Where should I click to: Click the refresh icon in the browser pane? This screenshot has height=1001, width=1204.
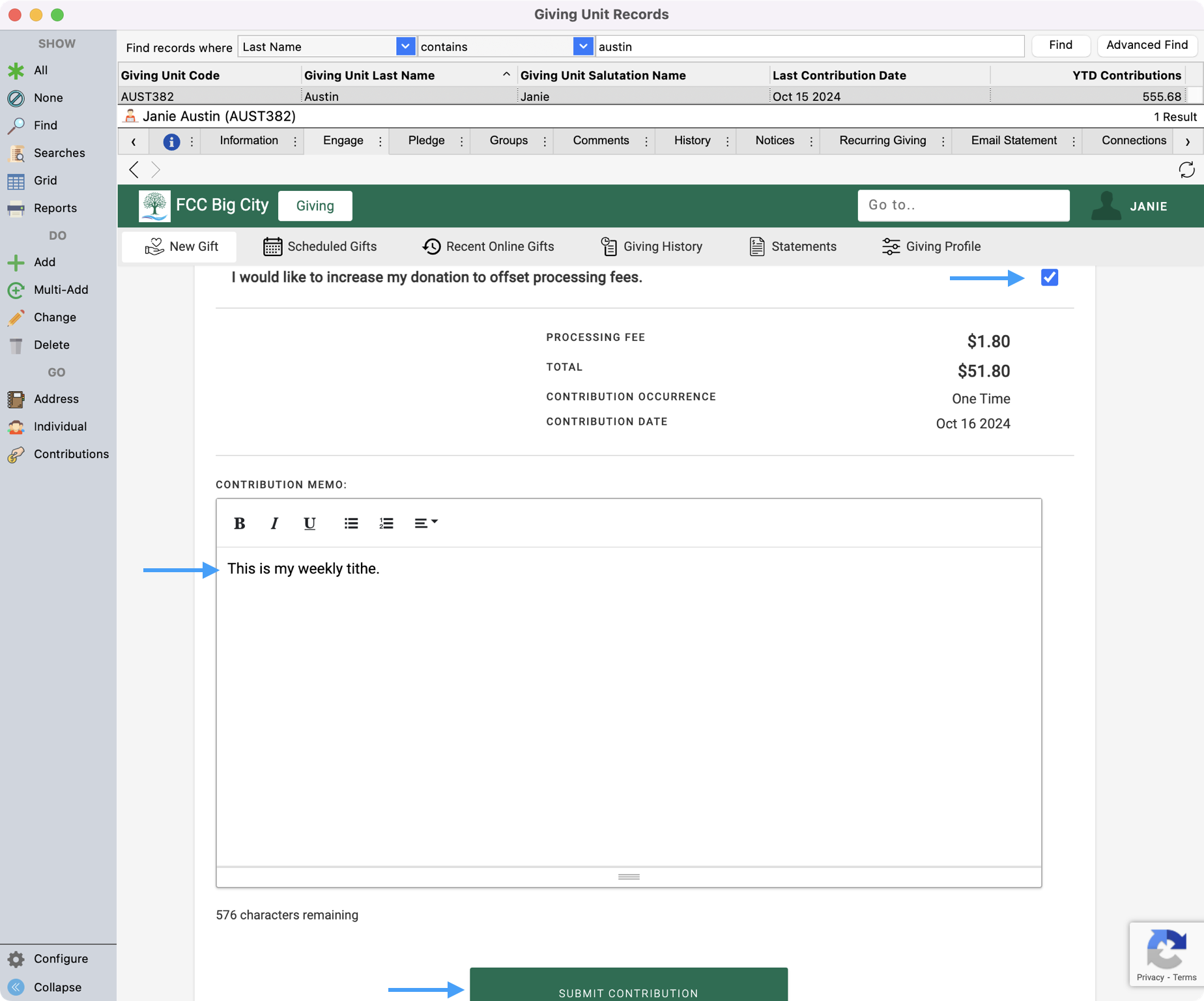(1186, 170)
